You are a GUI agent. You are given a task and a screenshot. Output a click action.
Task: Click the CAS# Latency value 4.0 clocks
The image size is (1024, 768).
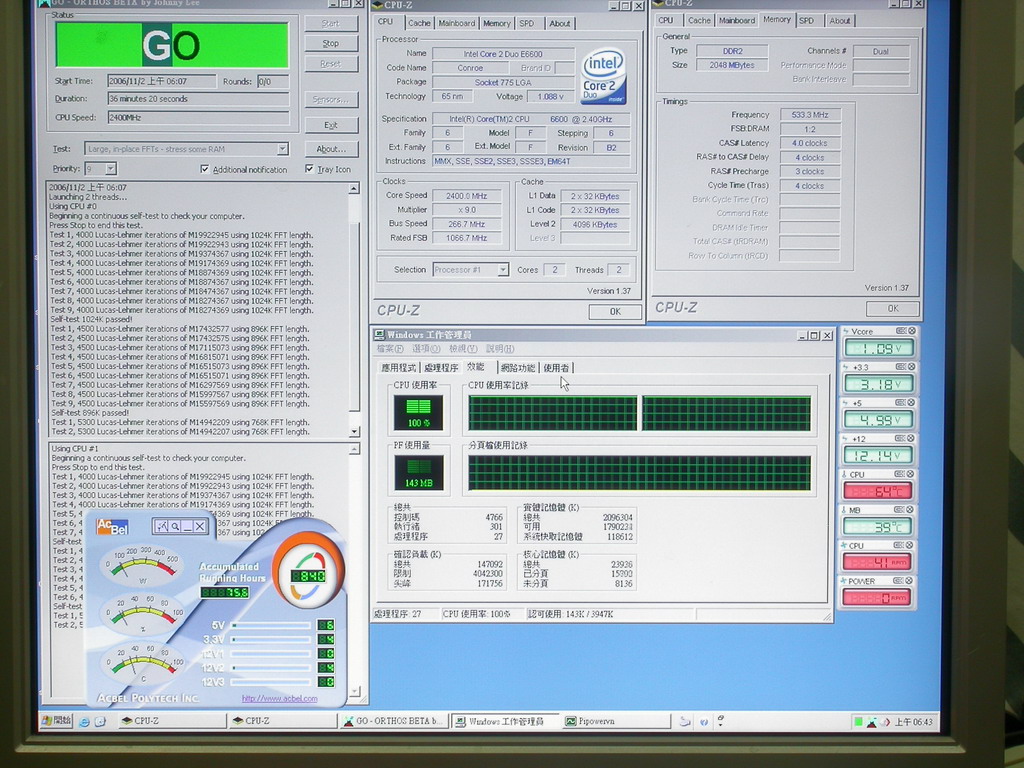810,143
